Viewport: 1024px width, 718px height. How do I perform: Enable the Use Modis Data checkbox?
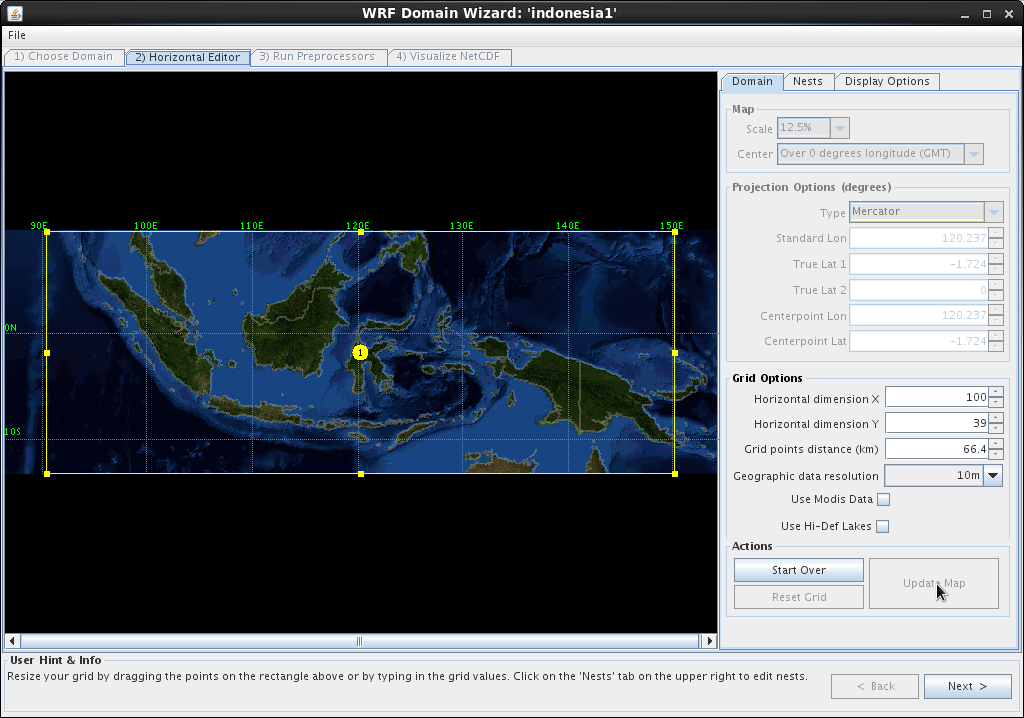click(884, 500)
